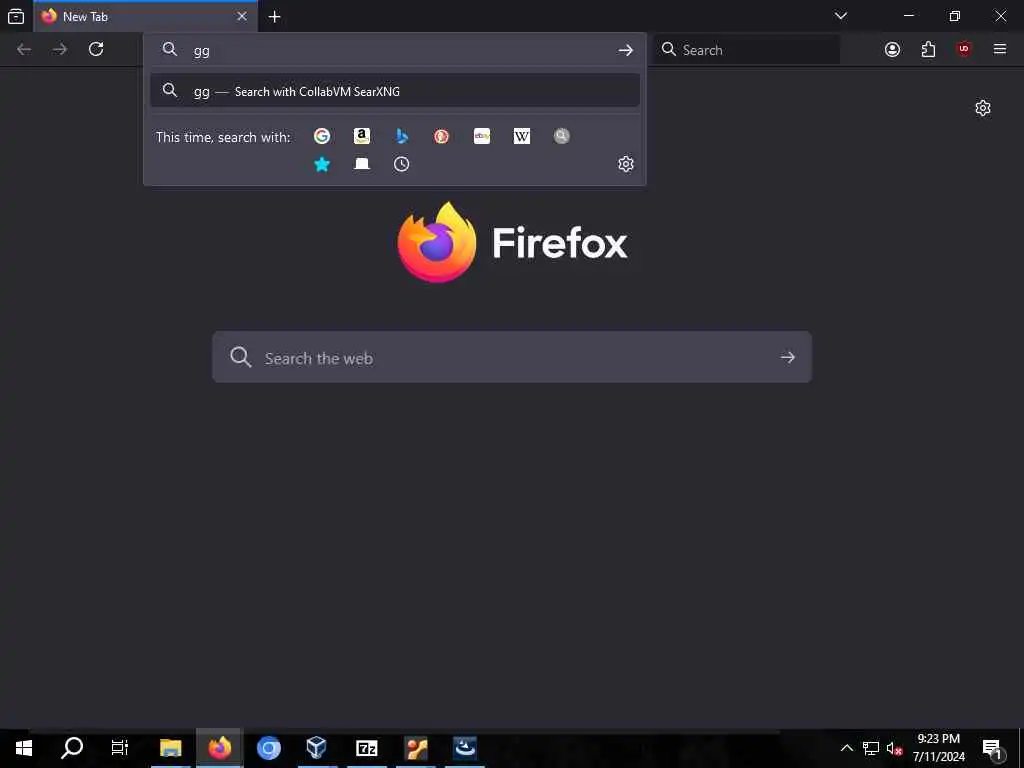
Task: Open notification center
Action: tap(993, 749)
